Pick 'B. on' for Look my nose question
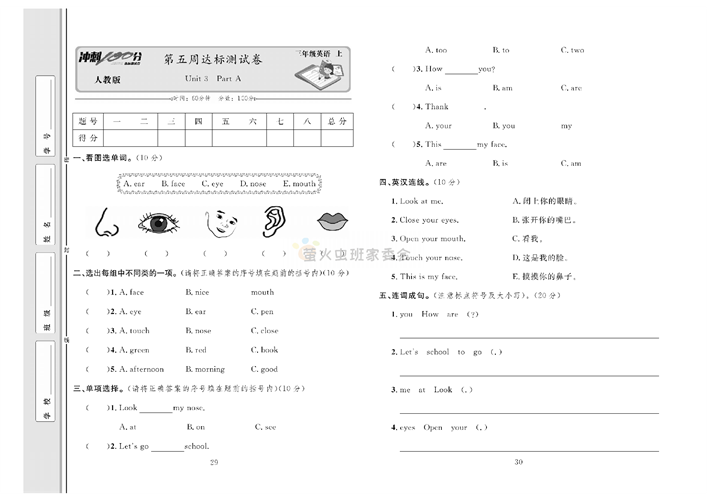Screen dimensions: 707x500 coord(196,427)
